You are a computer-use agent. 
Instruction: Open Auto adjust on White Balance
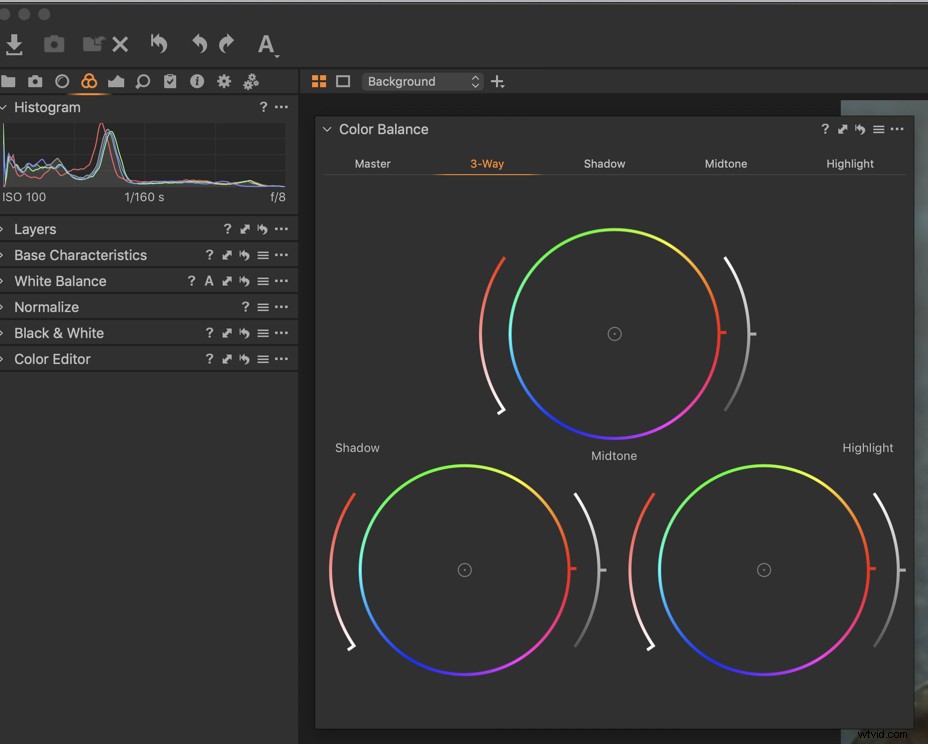(x=208, y=281)
